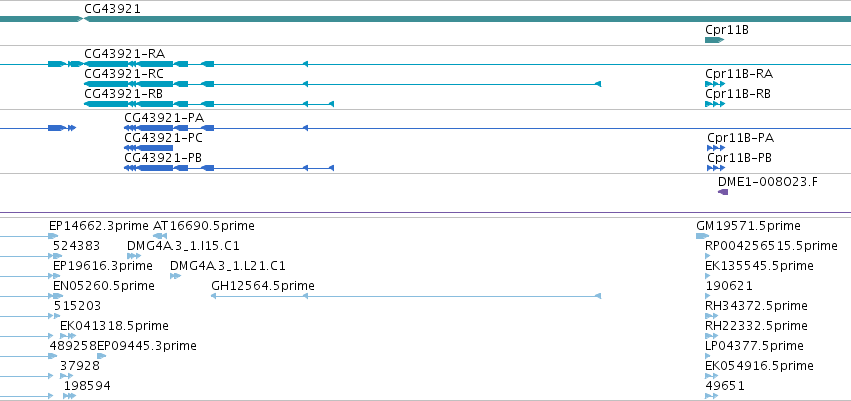Screen dimensions: 851x401
Task: Select the 489258 feature label
Action: (73, 346)
